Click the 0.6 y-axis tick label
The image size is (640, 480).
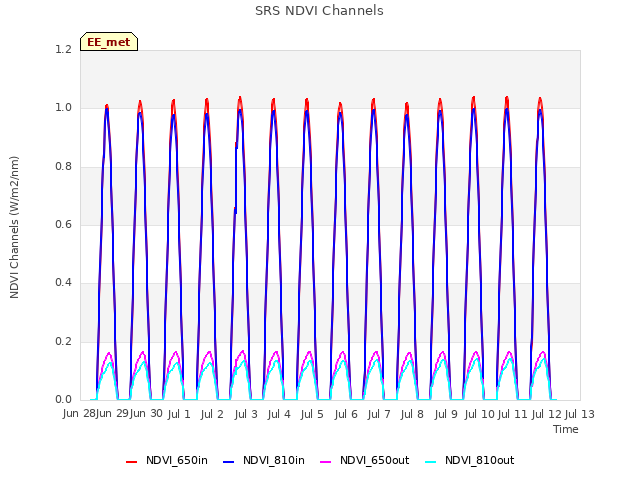pos(63,224)
